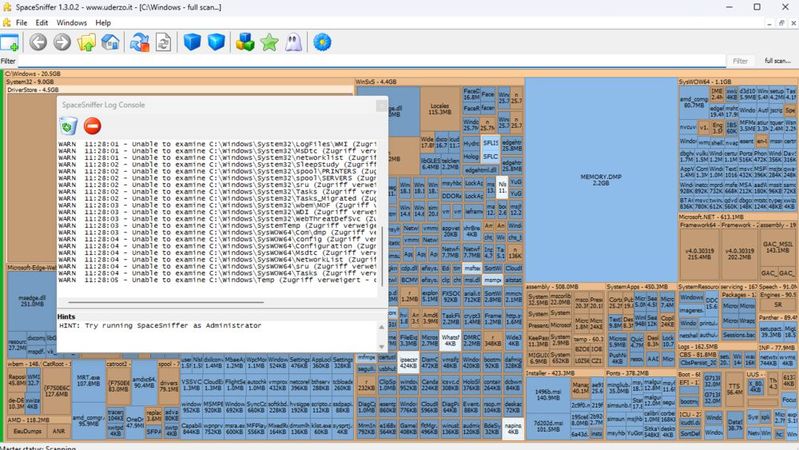Screen dimensions: 799x450
Task: Click the red stop icon in Log Console
Action: pyautogui.click(x=92, y=125)
